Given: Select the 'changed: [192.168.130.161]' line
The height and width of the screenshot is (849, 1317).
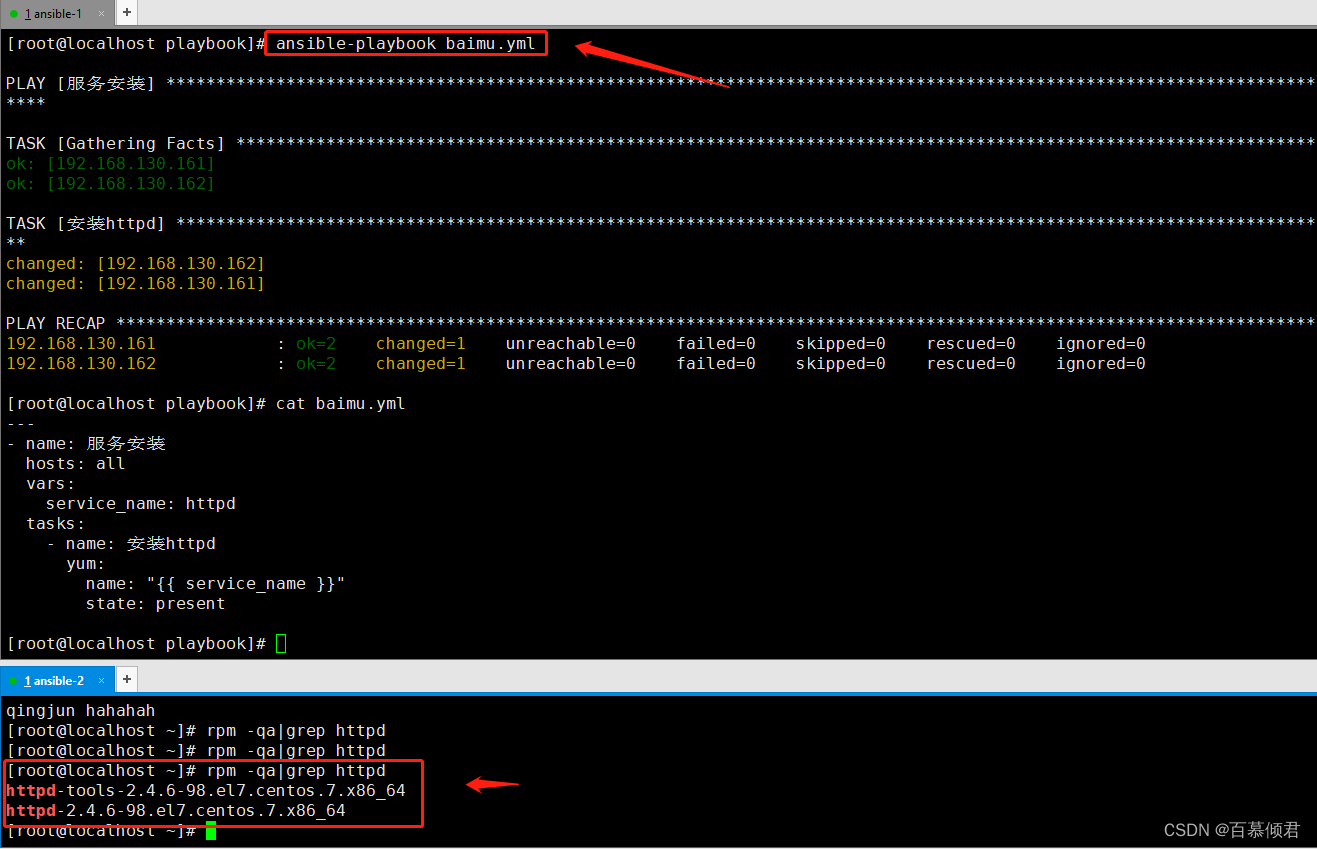Looking at the screenshot, I should tap(135, 284).
